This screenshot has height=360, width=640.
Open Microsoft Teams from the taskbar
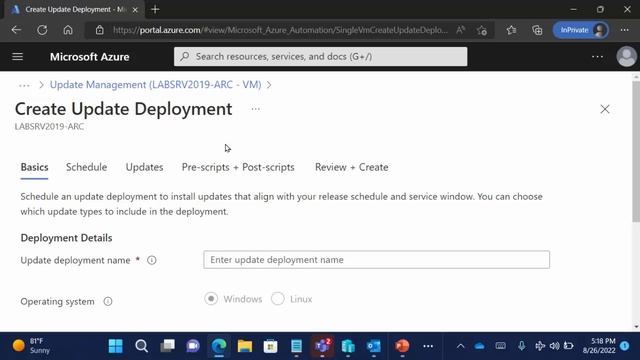[322, 346]
